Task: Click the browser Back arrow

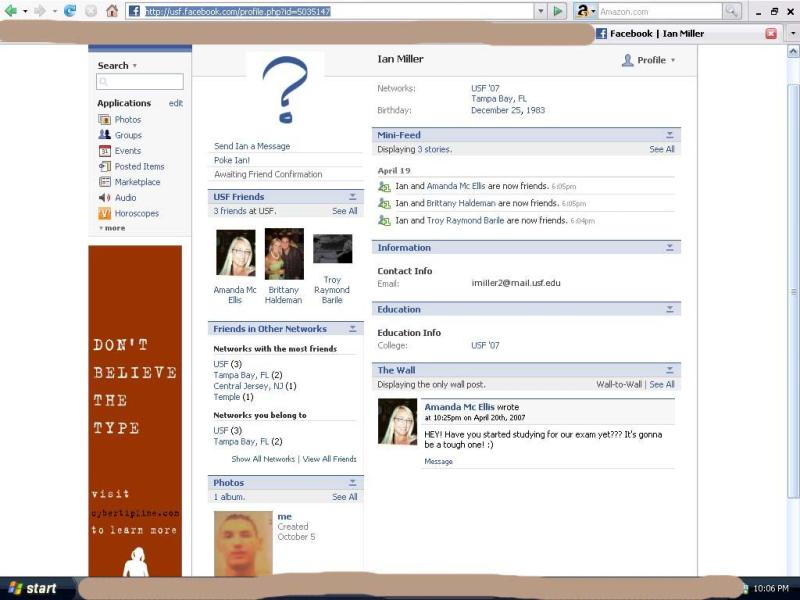Action: 10,11
